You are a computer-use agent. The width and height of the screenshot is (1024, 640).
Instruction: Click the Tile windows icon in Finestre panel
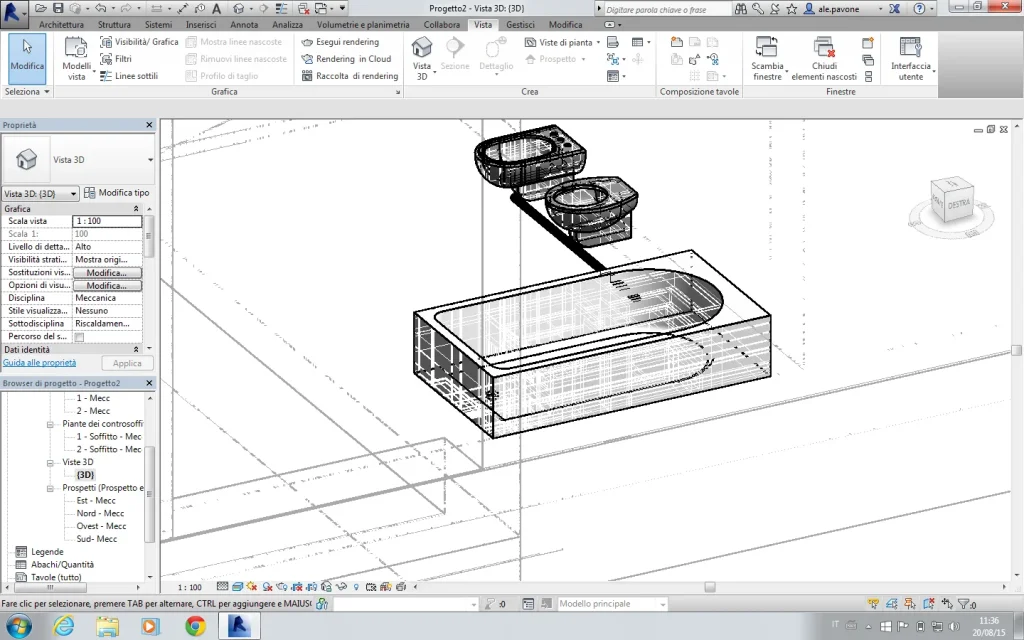pos(868,76)
